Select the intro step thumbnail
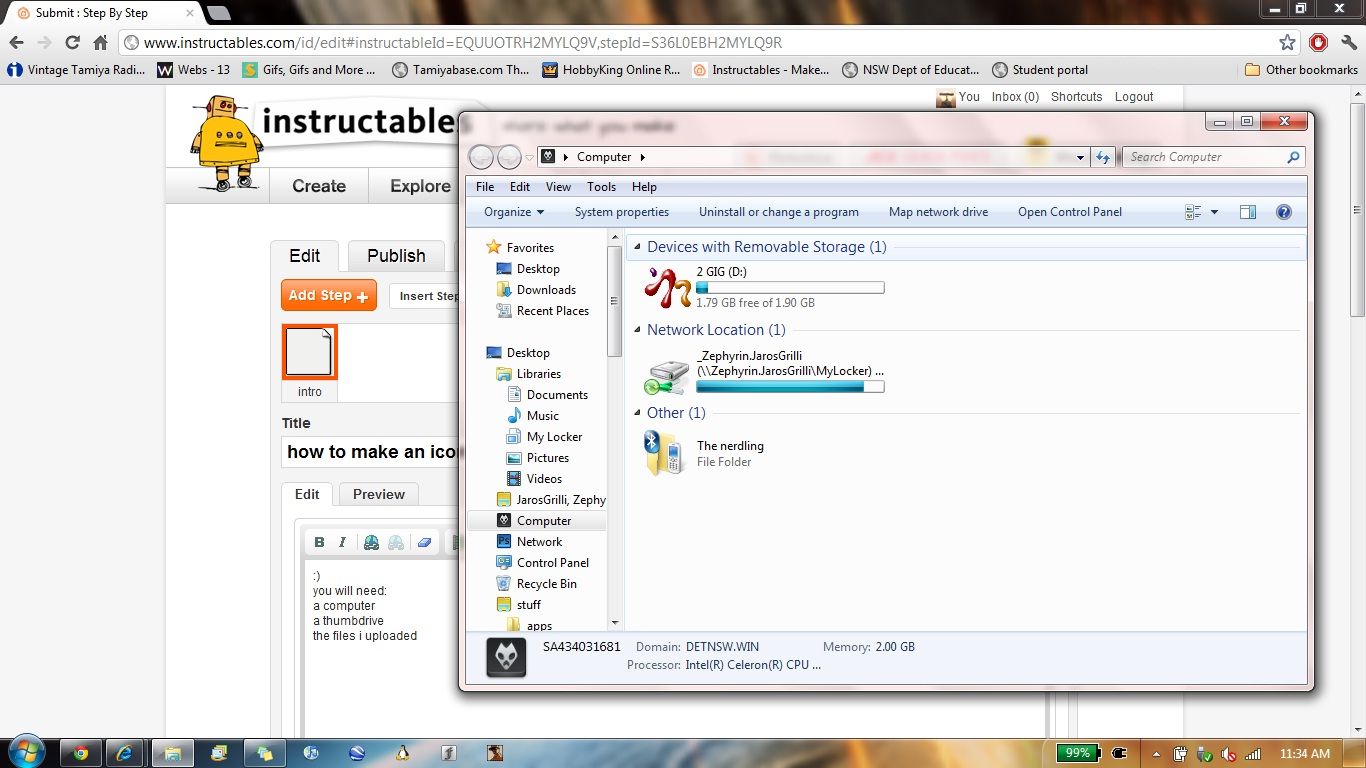The width and height of the screenshot is (1366, 768). (310, 352)
